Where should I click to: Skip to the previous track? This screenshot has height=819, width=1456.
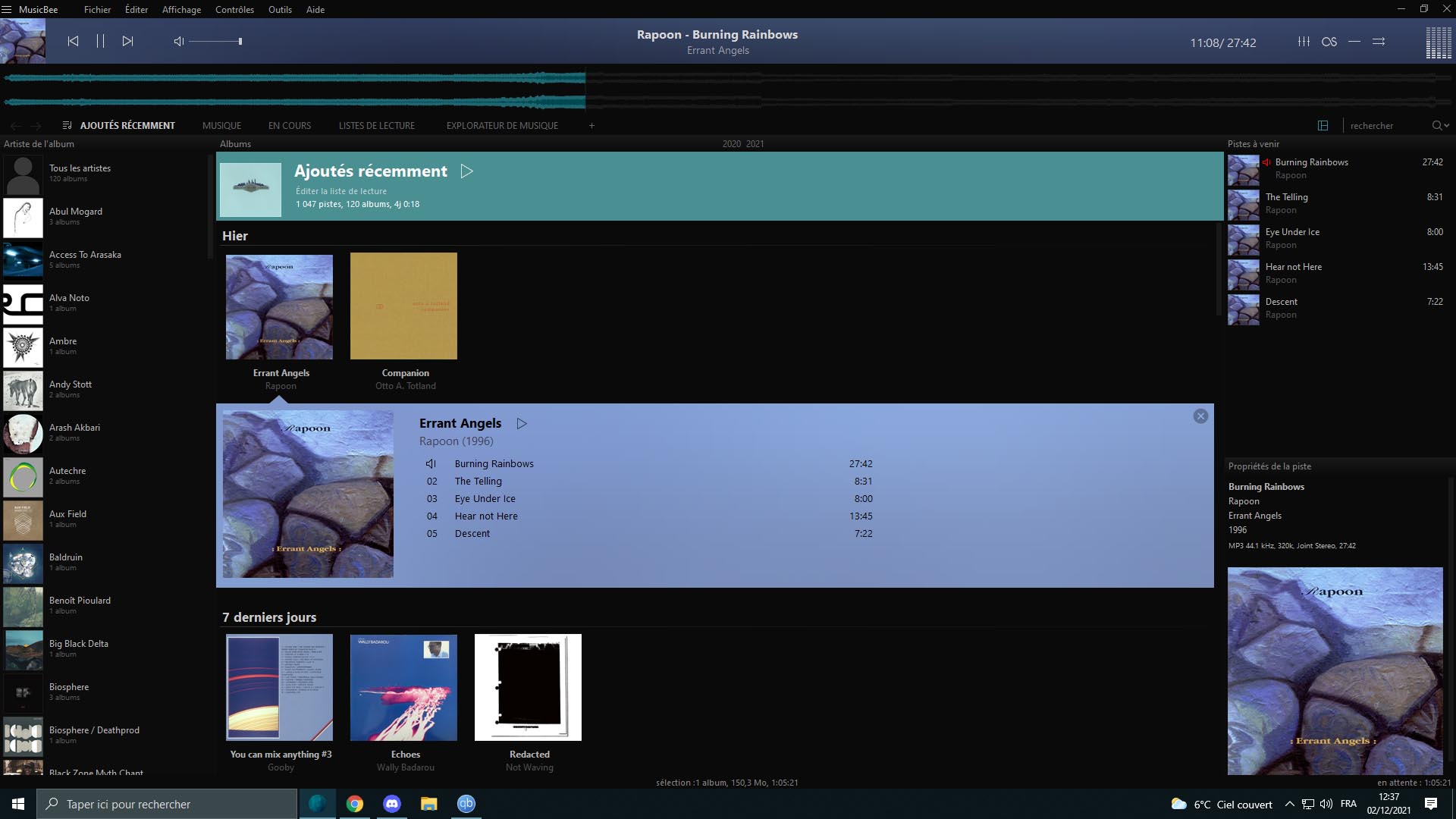click(73, 41)
